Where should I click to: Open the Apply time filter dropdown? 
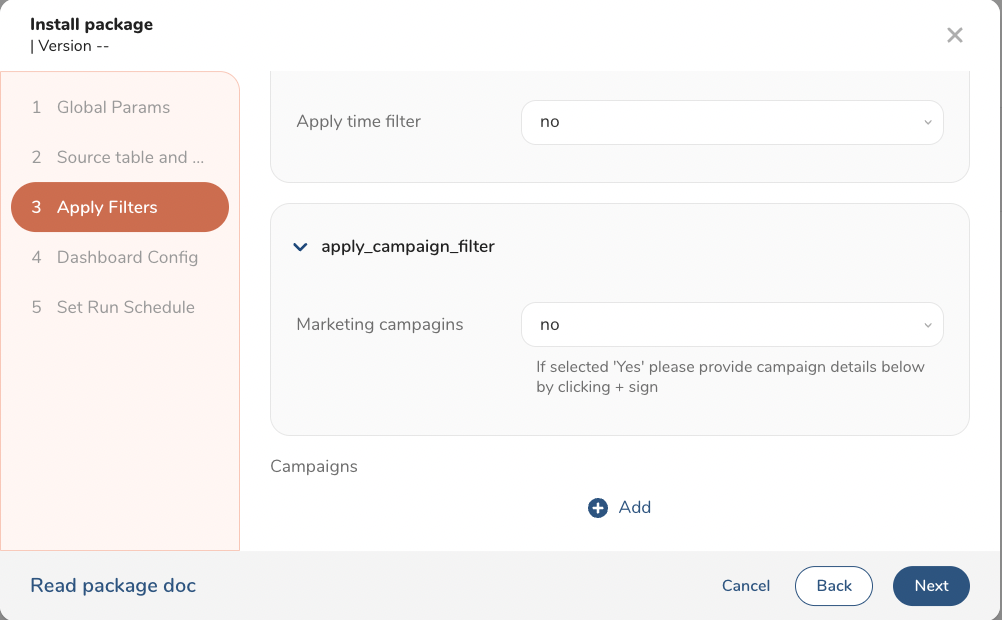(731, 122)
